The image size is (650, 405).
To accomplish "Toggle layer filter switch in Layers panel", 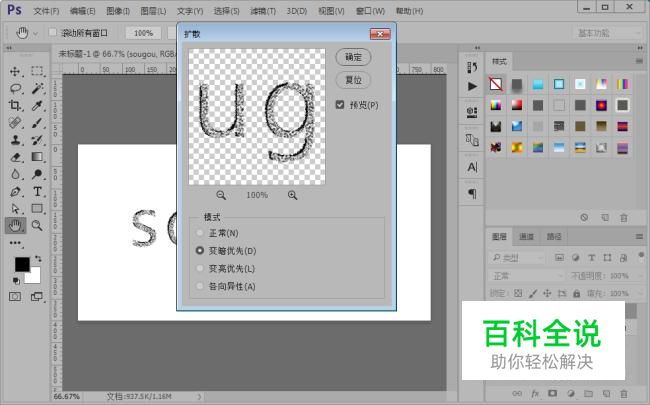I will point(641,256).
